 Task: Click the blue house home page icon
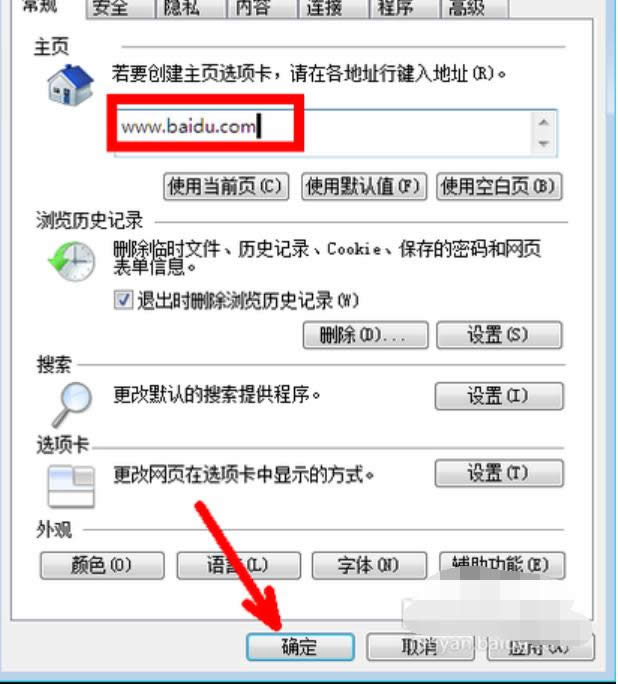click(70, 85)
